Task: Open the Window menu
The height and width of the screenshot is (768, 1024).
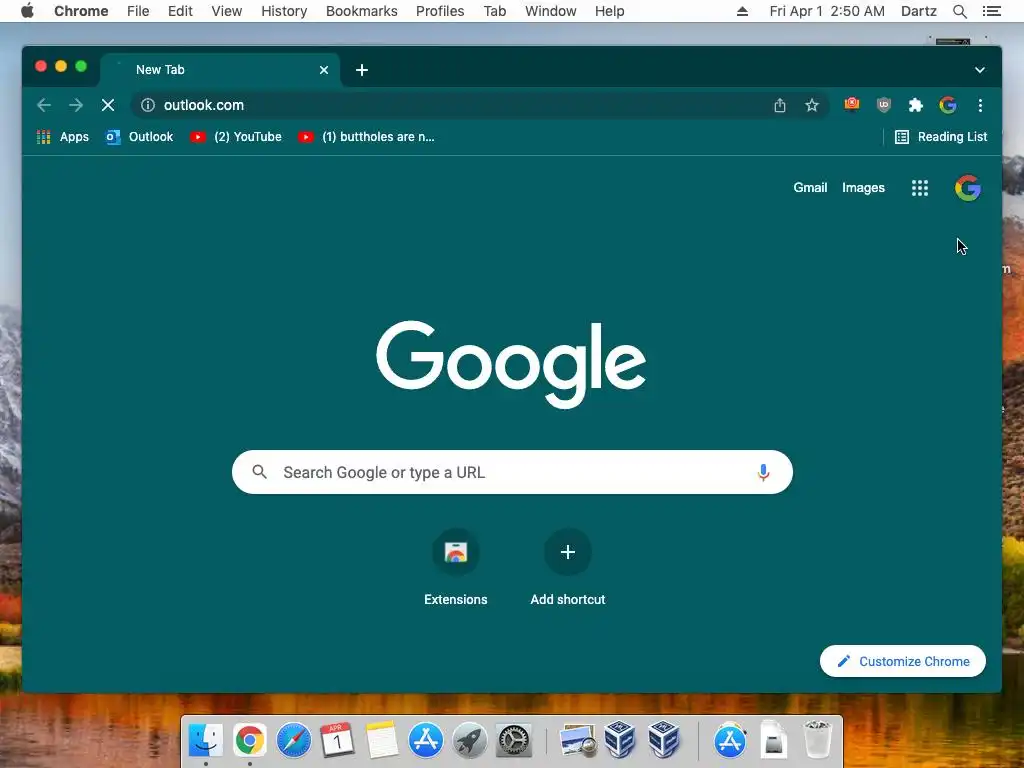Action: 551,11
